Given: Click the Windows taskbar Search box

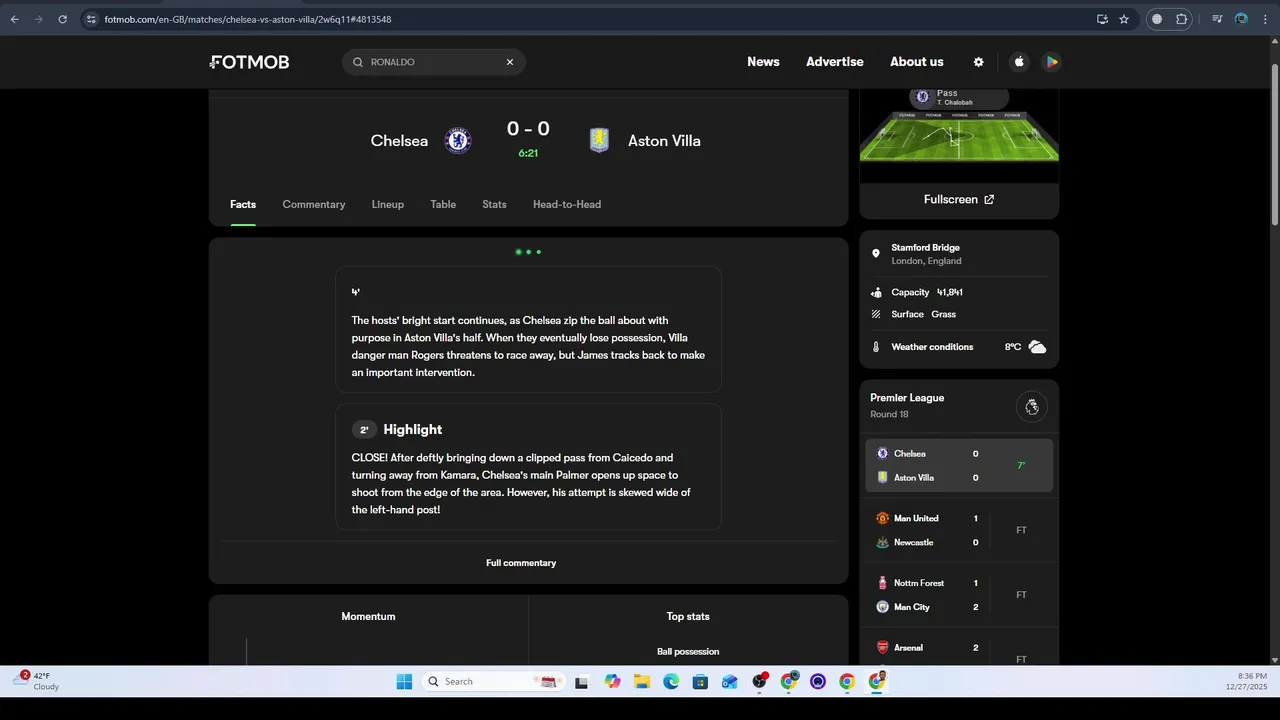Looking at the screenshot, I should tap(492, 682).
